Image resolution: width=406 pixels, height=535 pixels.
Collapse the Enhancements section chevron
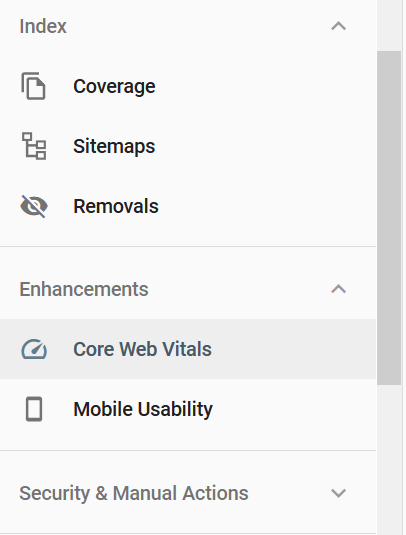pyautogui.click(x=338, y=289)
